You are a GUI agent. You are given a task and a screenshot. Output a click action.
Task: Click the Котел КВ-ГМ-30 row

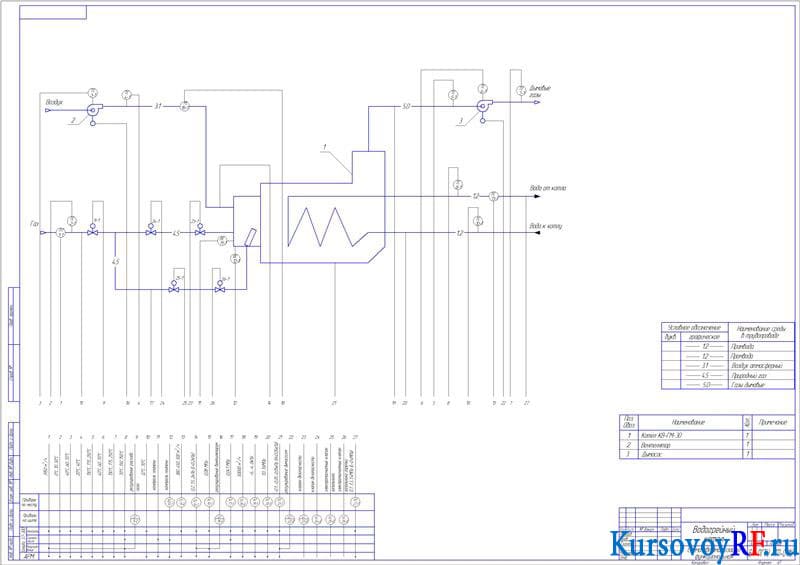(707, 435)
